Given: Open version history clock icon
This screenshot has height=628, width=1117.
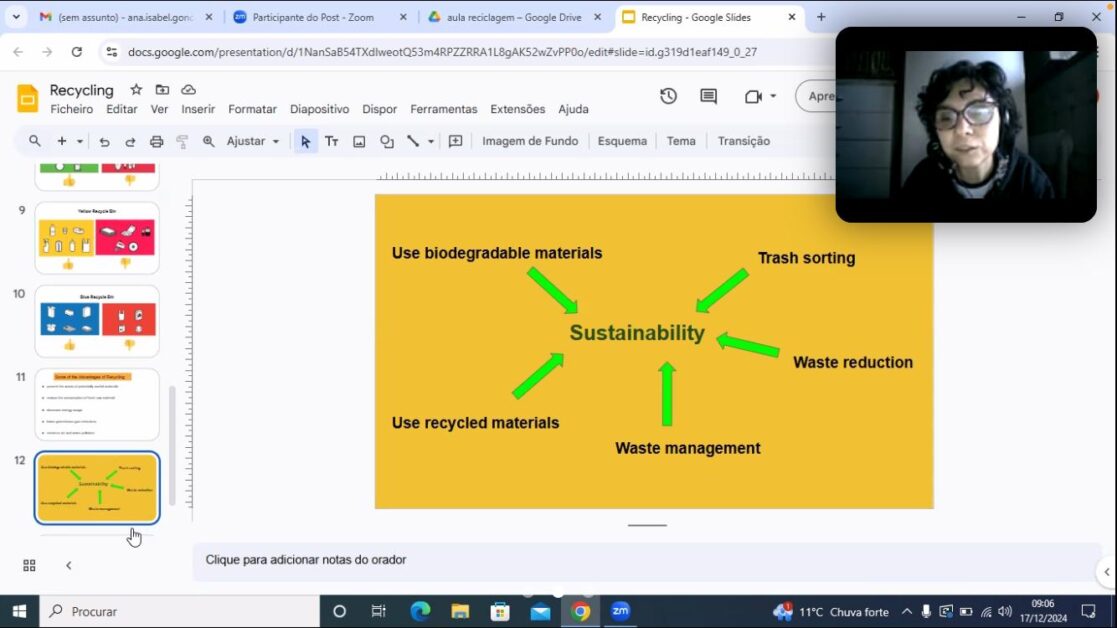Looking at the screenshot, I should [x=668, y=96].
